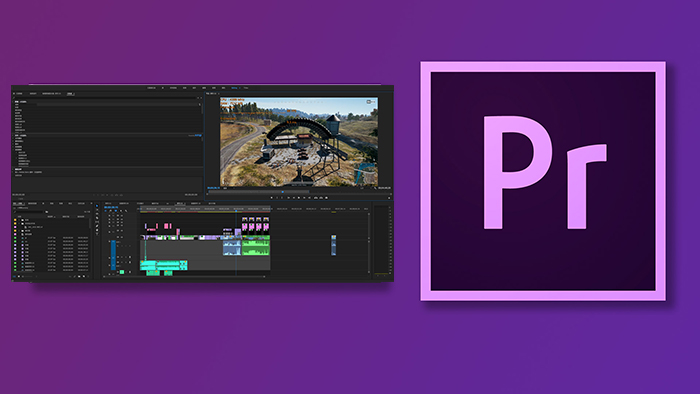700x394 pixels.
Task: Open the zoom level dropdown below Program Monitor
Action: click(x=225, y=188)
